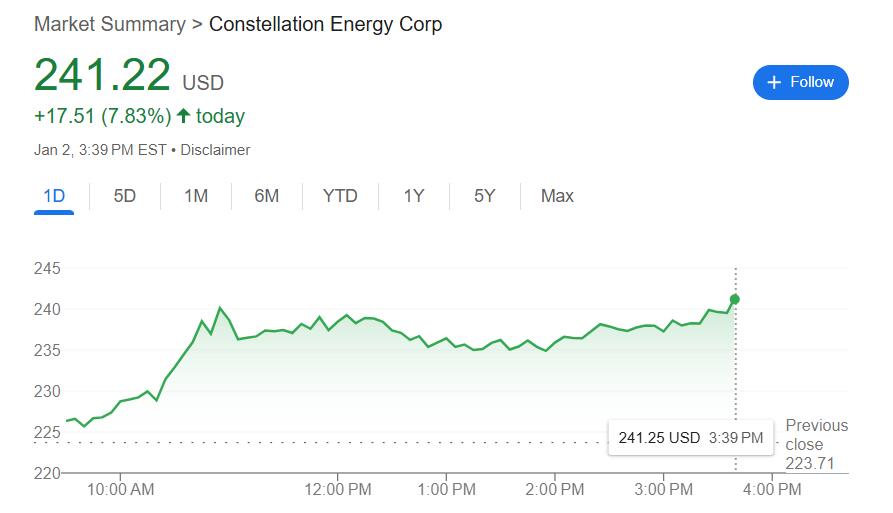893x513 pixels.
Task: Click the Follow button
Action: pos(800,82)
